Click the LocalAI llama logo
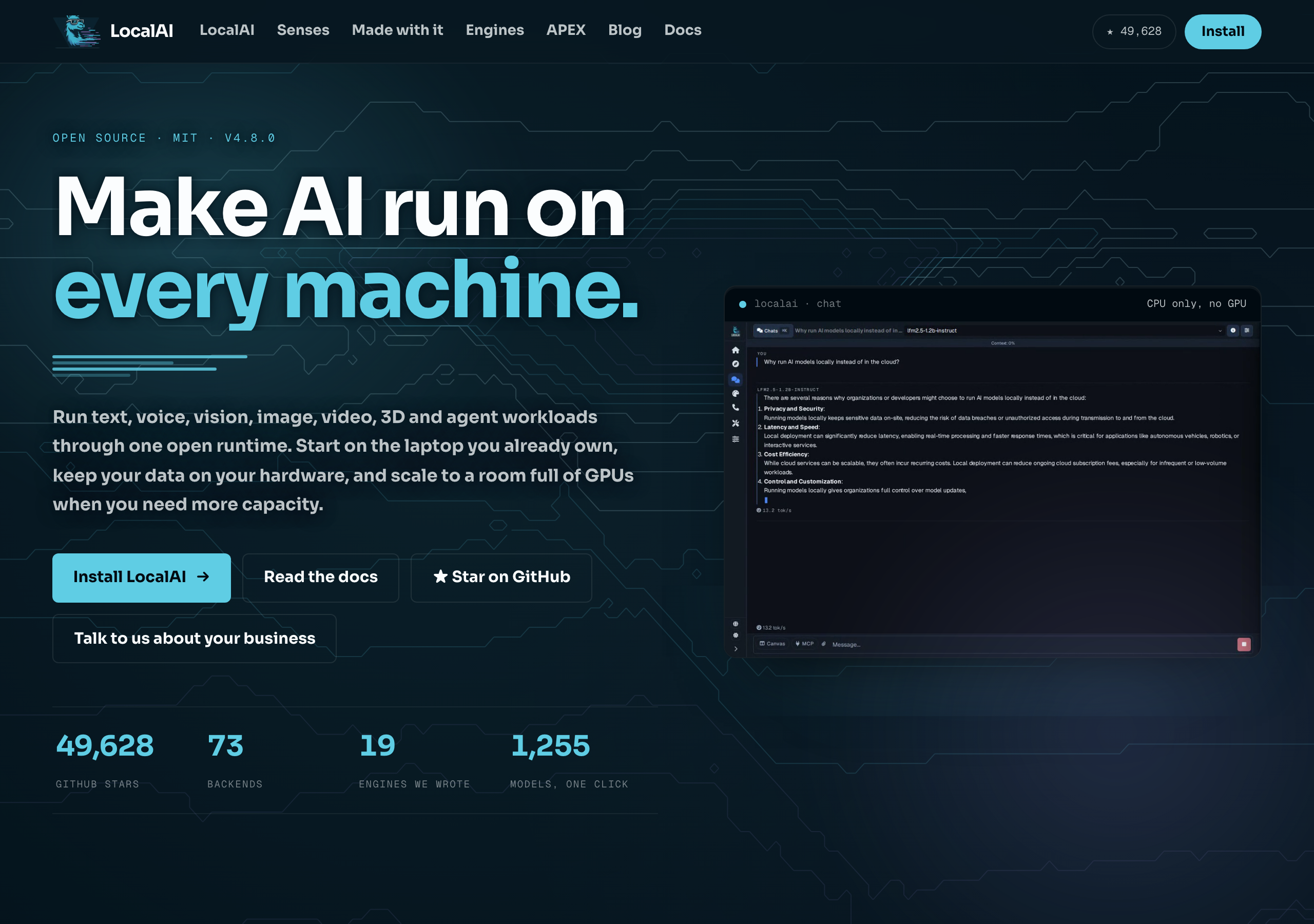This screenshot has width=1314, height=924. click(x=78, y=31)
